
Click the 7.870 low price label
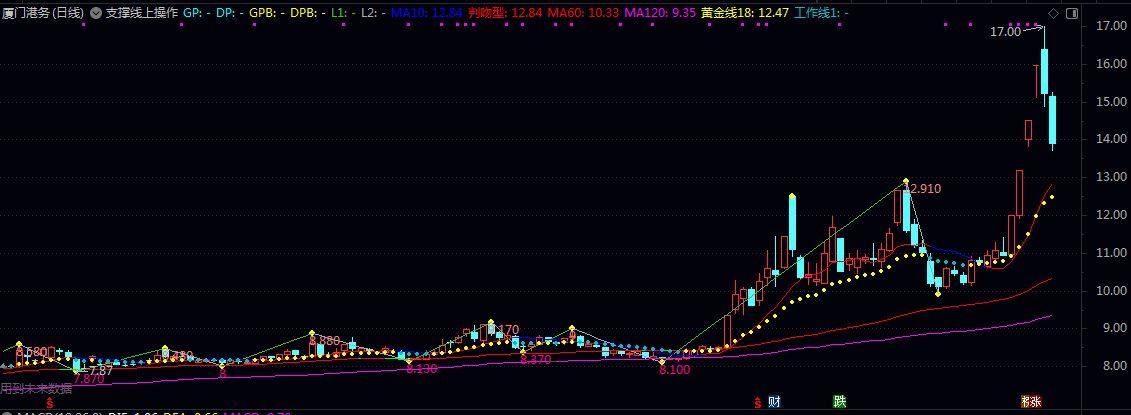(89, 378)
